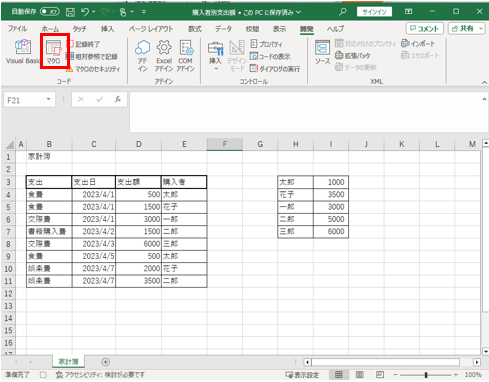
Task: Select cell with value 6000 next to 三郎 in summary table
Action: pyautogui.click(x=331, y=232)
